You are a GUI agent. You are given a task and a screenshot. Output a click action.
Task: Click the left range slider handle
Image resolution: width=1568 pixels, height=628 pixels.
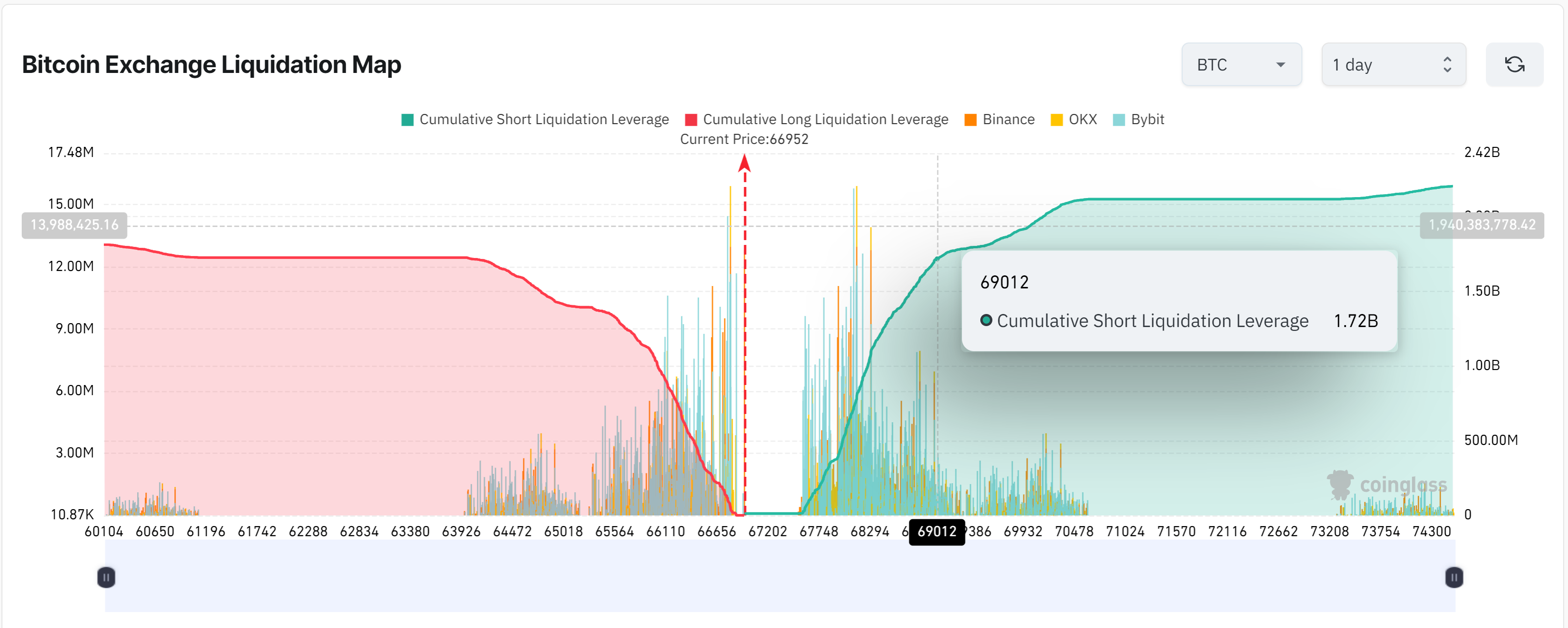click(x=106, y=577)
